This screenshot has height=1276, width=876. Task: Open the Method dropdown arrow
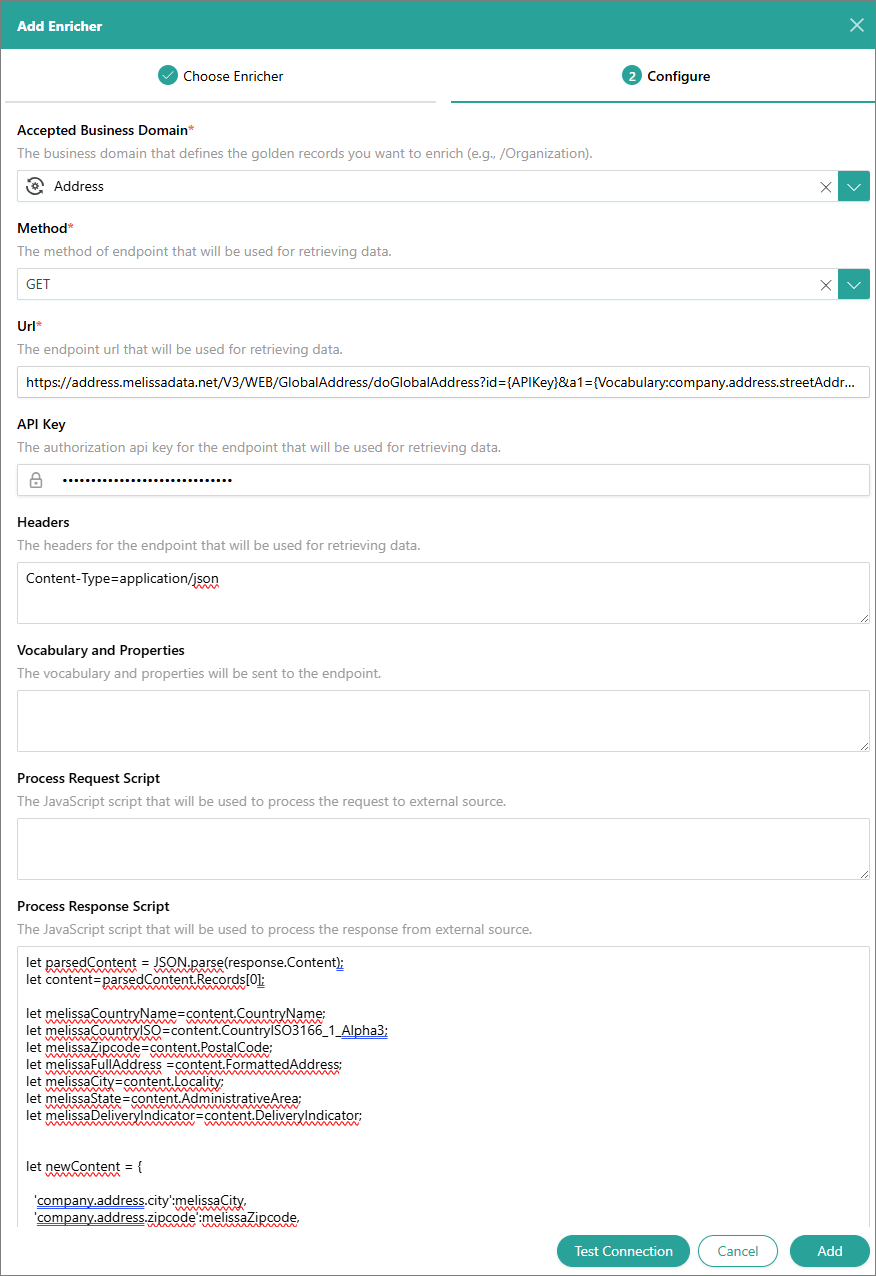853,285
